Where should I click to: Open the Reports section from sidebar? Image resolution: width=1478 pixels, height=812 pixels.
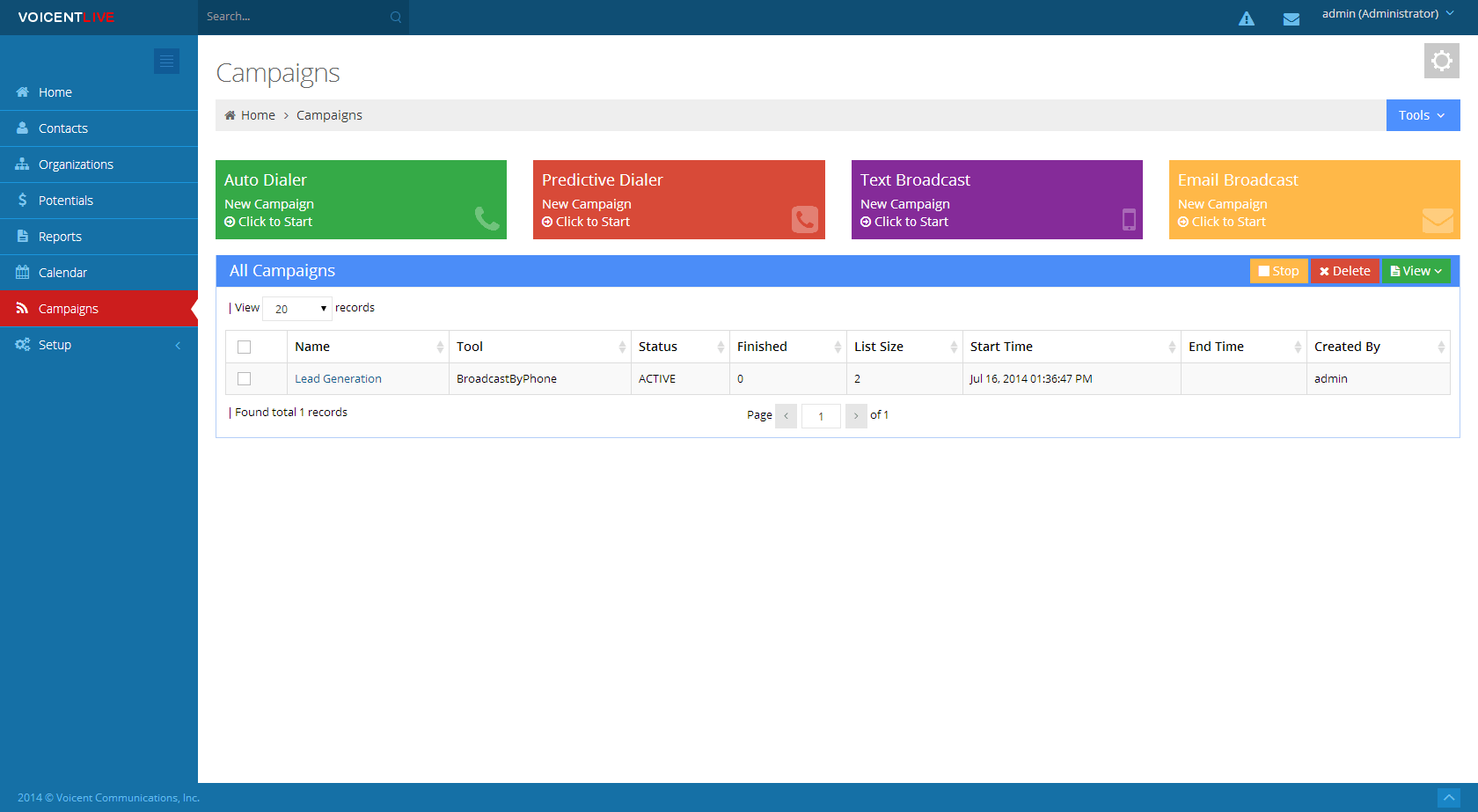coord(58,236)
